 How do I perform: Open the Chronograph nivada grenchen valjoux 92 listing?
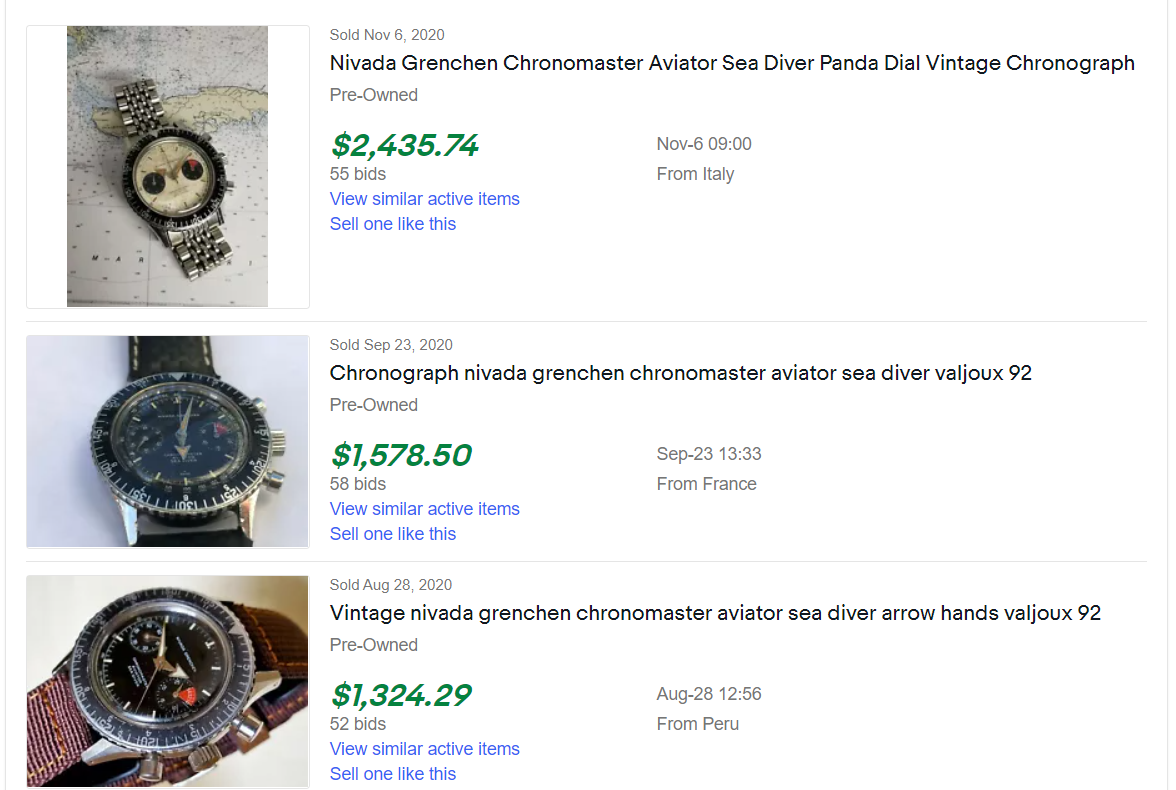pyautogui.click(x=680, y=373)
